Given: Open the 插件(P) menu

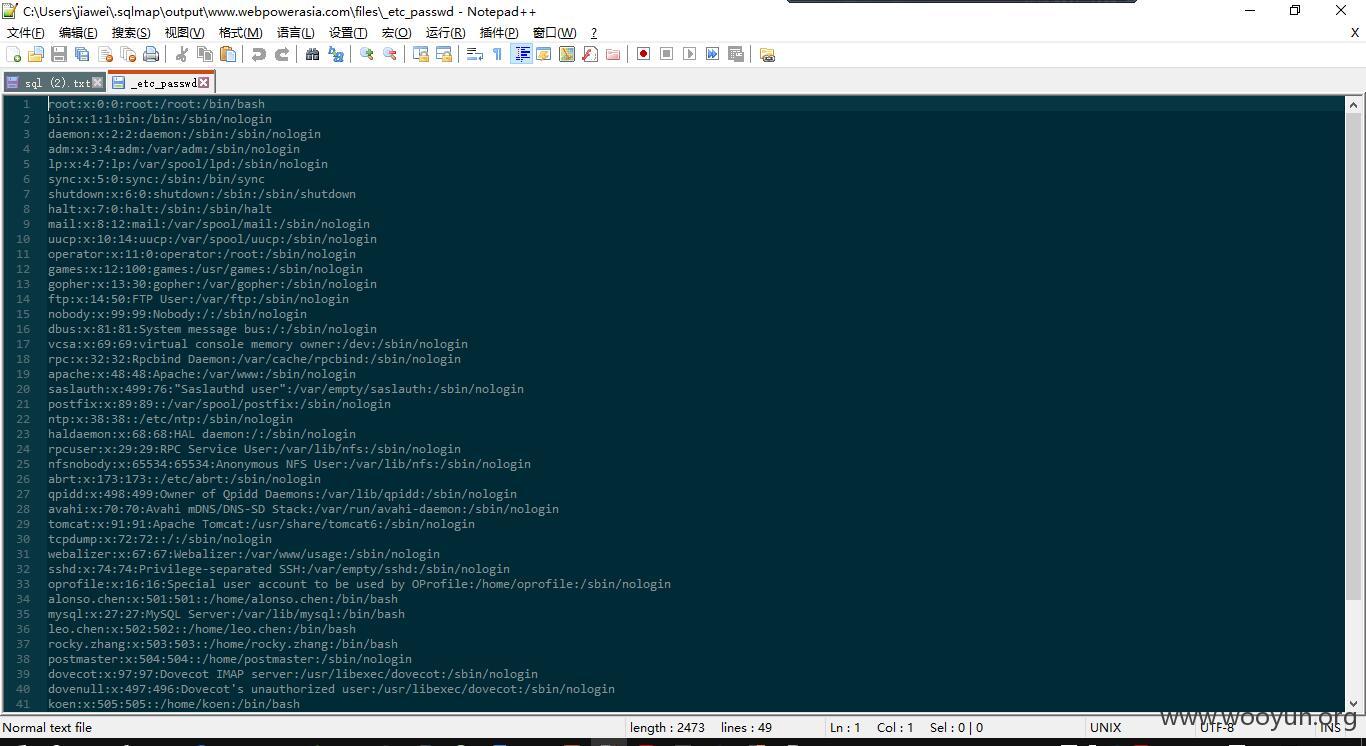Looking at the screenshot, I should tap(499, 32).
